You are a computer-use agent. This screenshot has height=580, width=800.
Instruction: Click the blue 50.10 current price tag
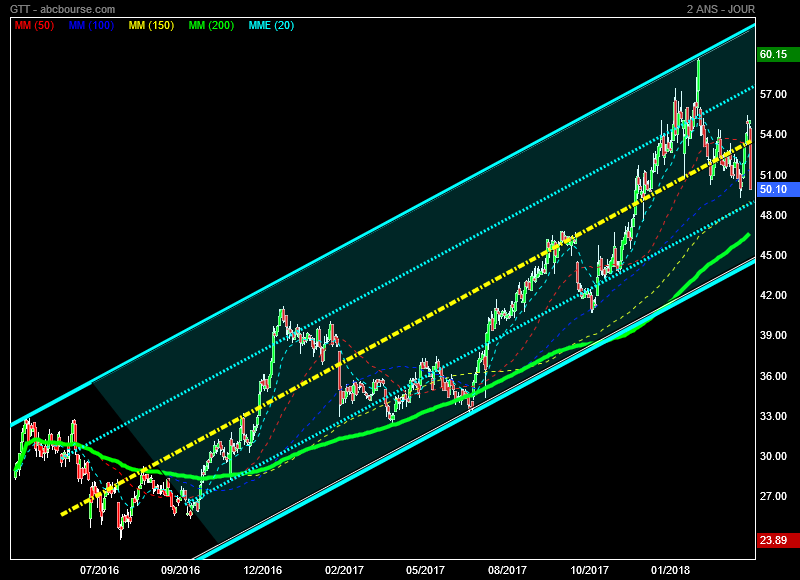[x=778, y=189]
